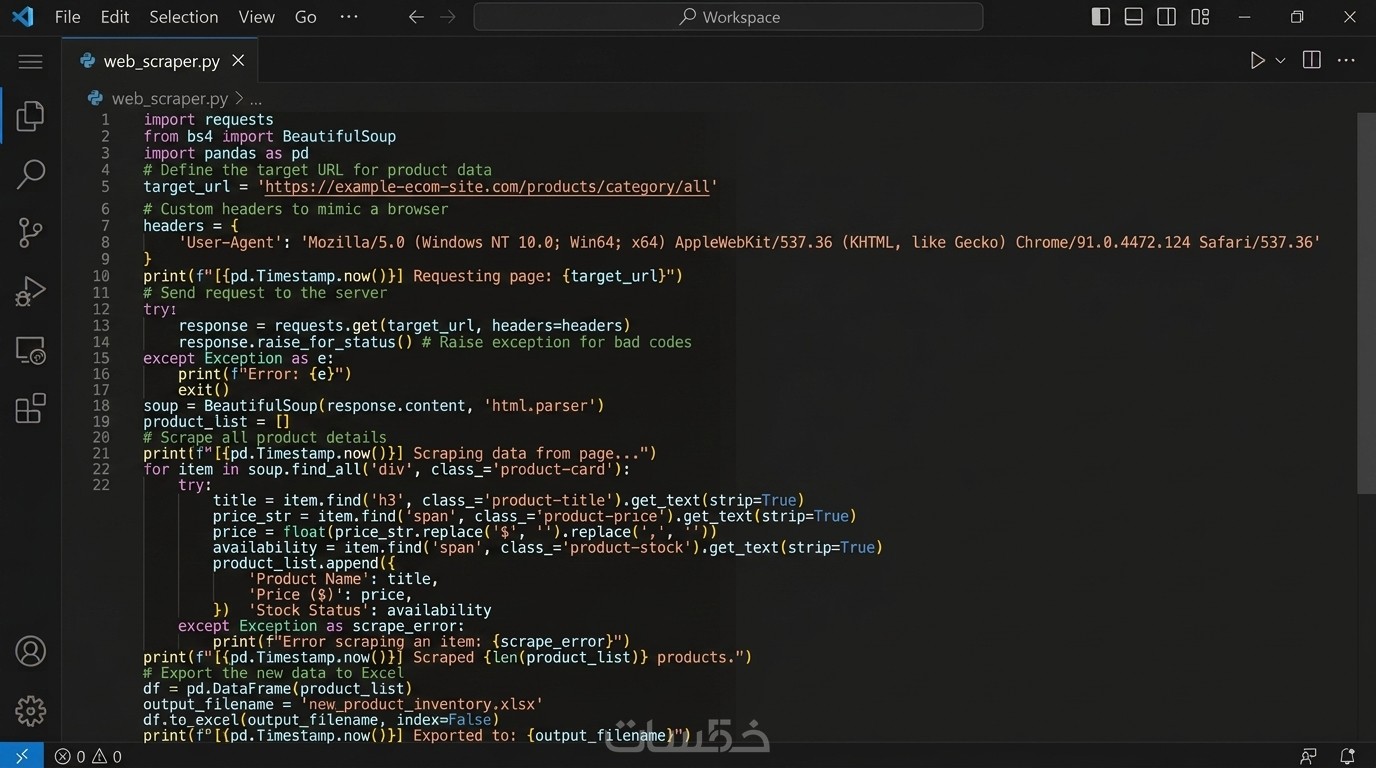Click the vertical editor scrollbar thumb
The image size is (1376, 768).
(1366, 302)
